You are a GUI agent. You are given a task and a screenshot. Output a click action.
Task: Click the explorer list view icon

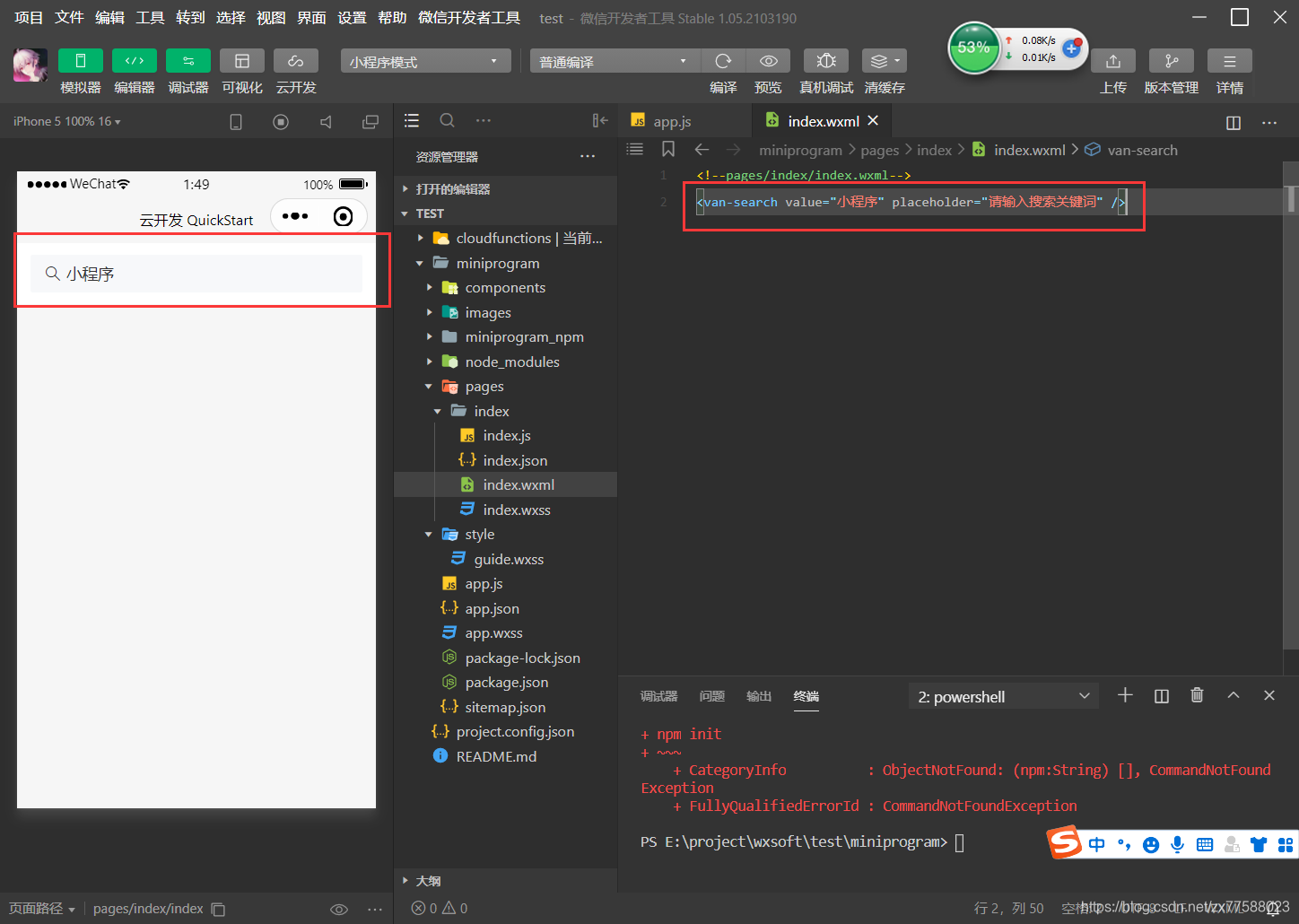click(412, 120)
